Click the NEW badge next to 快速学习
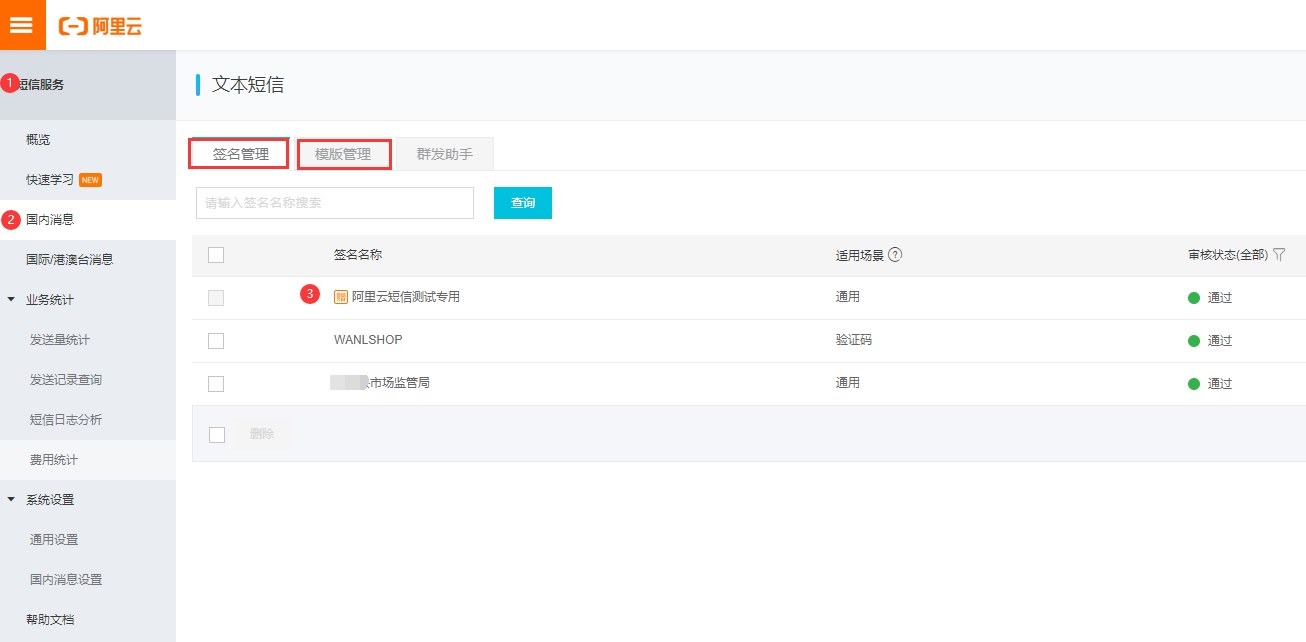Screen dimensions: 1306x642 click(x=90, y=180)
